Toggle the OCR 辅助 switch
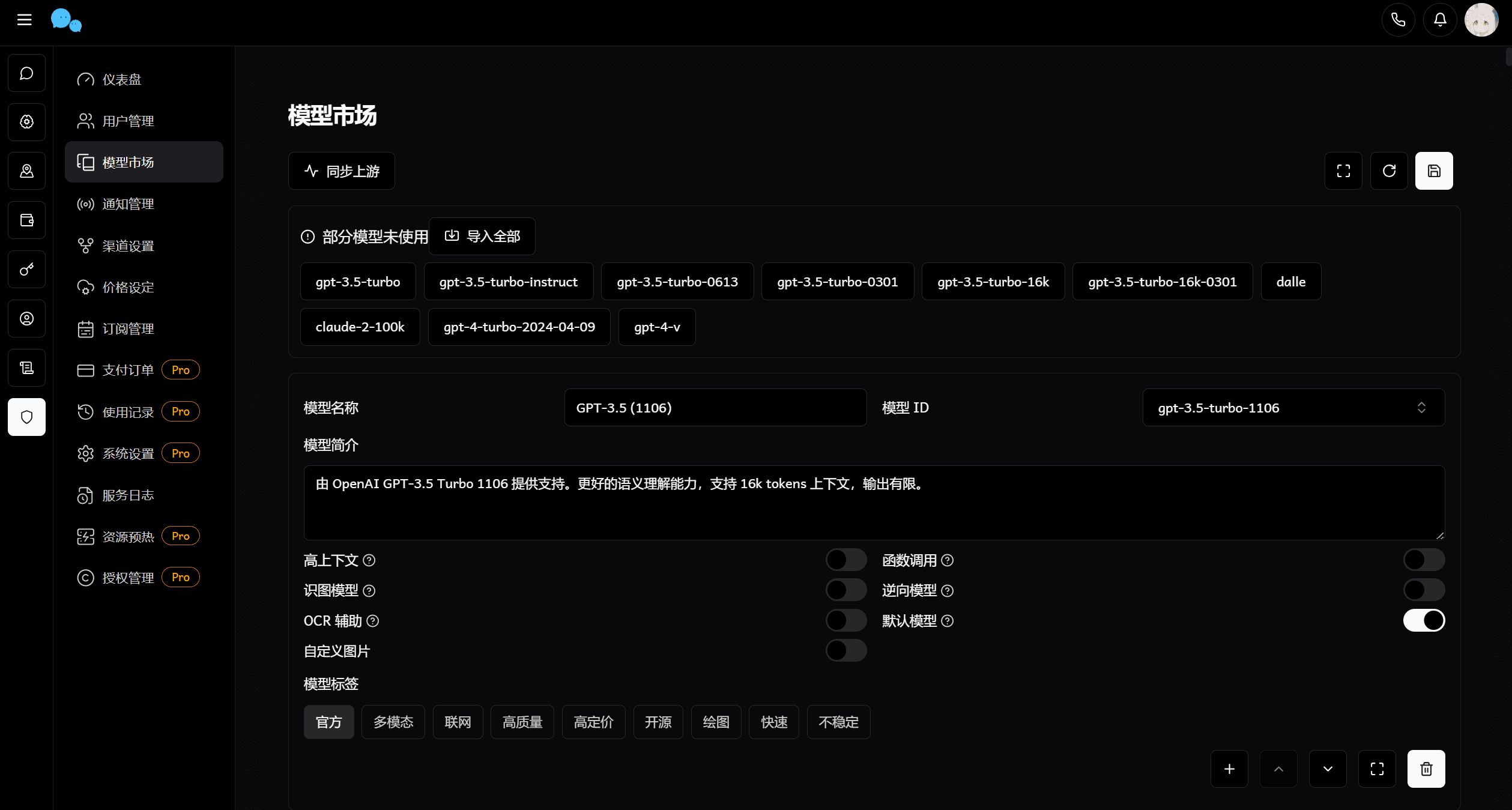Screen dimensions: 1512x810 pyautogui.click(x=846, y=621)
